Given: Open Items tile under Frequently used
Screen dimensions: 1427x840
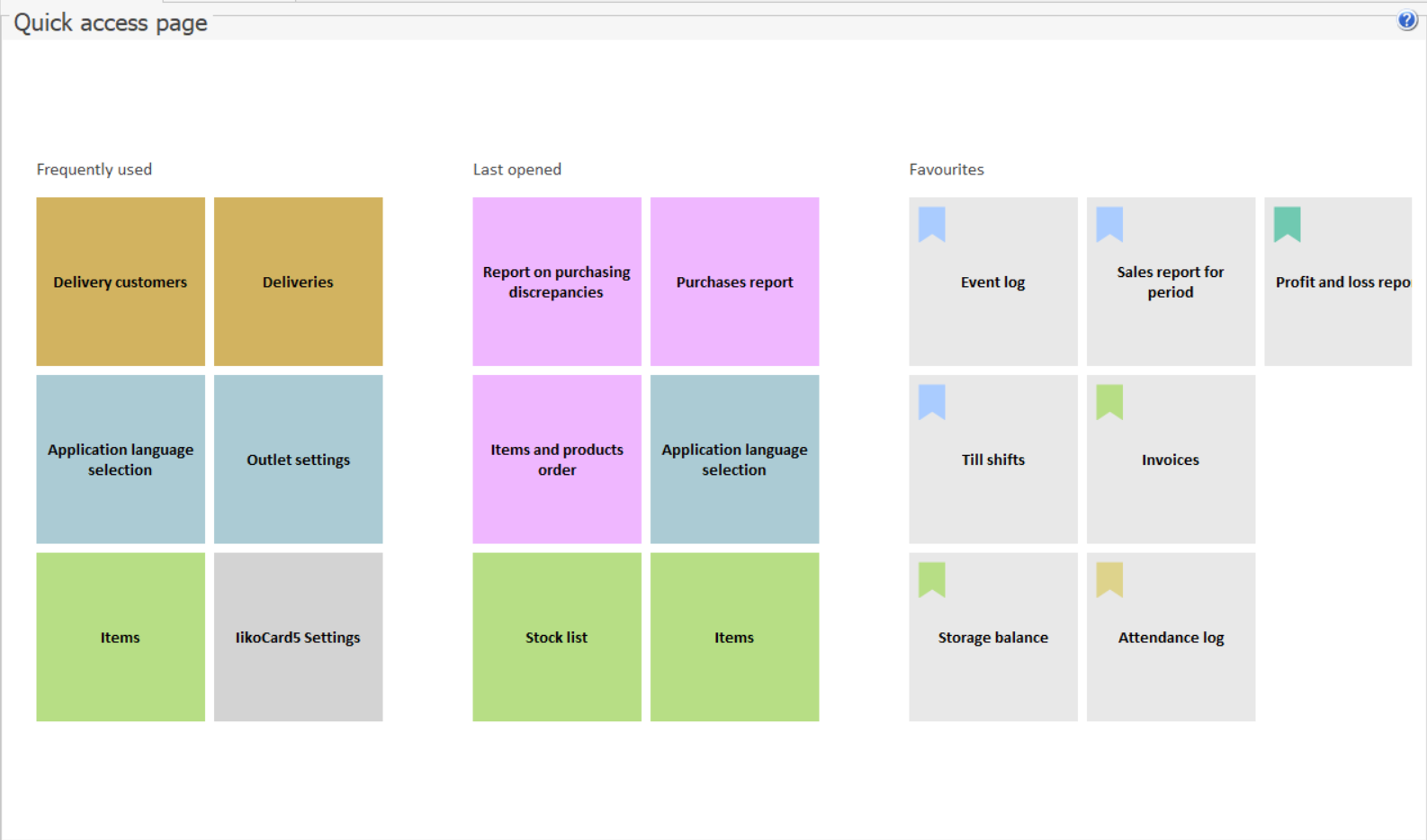Looking at the screenshot, I should pos(121,637).
